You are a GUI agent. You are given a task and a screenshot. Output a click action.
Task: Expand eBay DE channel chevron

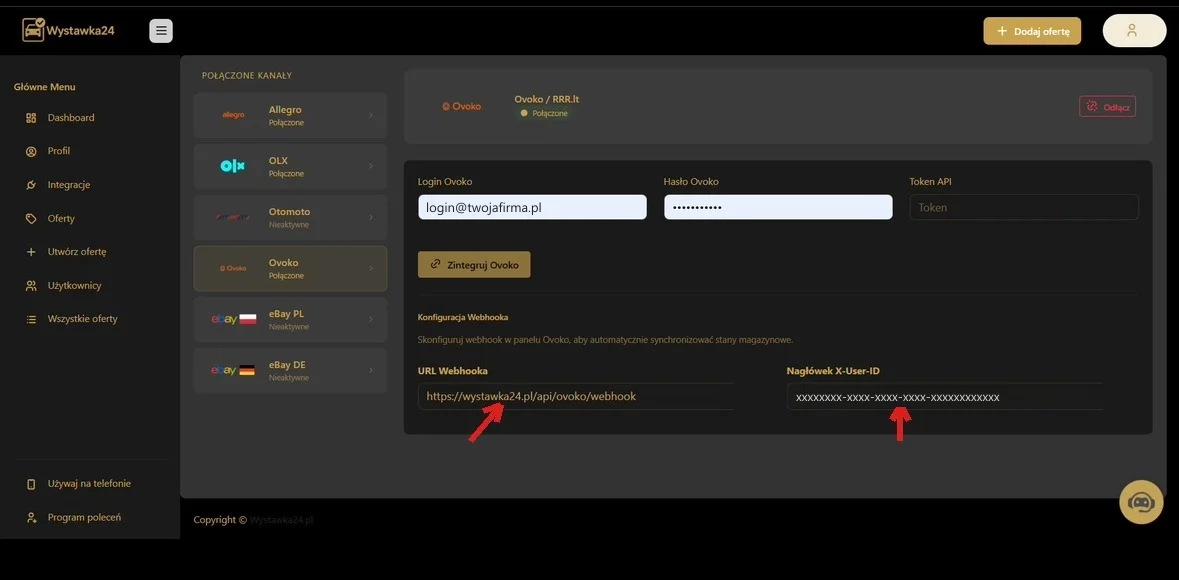[x=371, y=371]
